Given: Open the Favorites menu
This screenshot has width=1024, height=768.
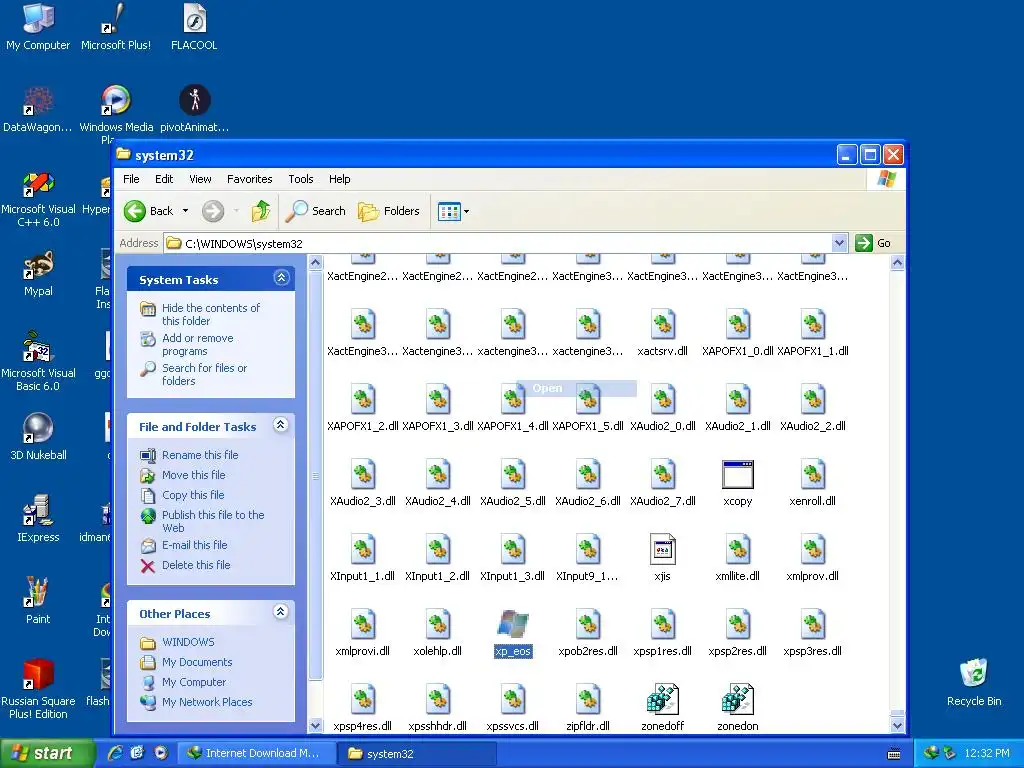Looking at the screenshot, I should [249, 179].
